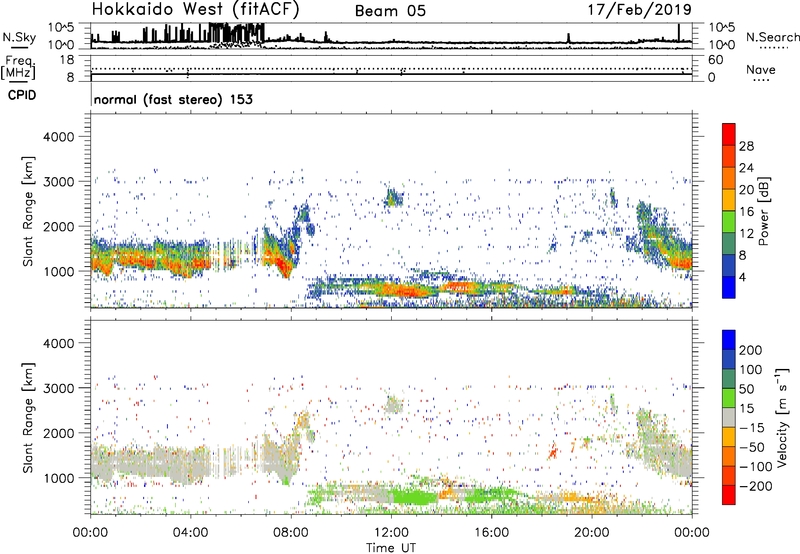Click 'Slant Range [km]' label of power panel
The image size is (800, 554).
[x=28, y=211]
